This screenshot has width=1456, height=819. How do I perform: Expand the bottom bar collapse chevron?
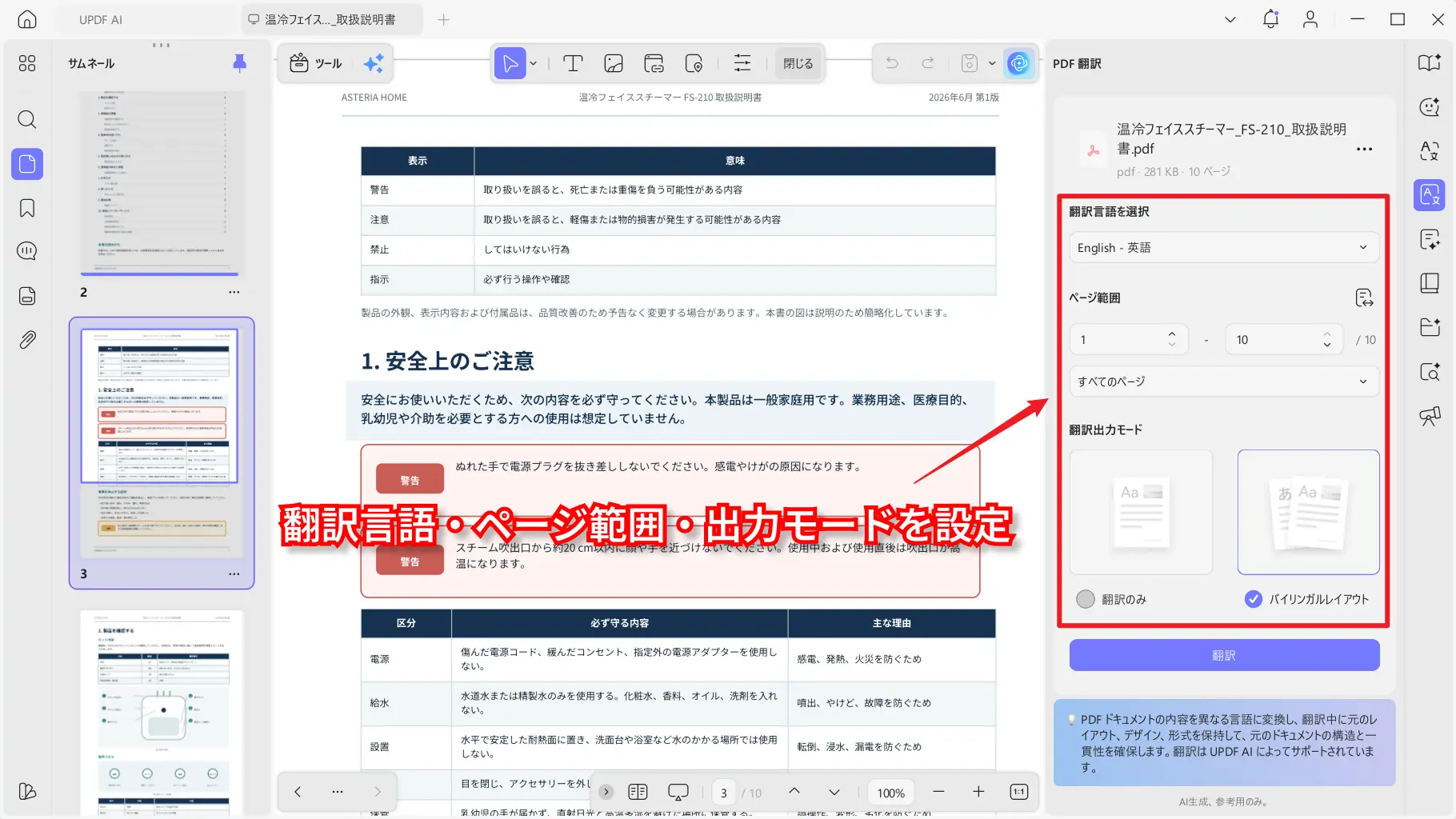click(606, 792)
